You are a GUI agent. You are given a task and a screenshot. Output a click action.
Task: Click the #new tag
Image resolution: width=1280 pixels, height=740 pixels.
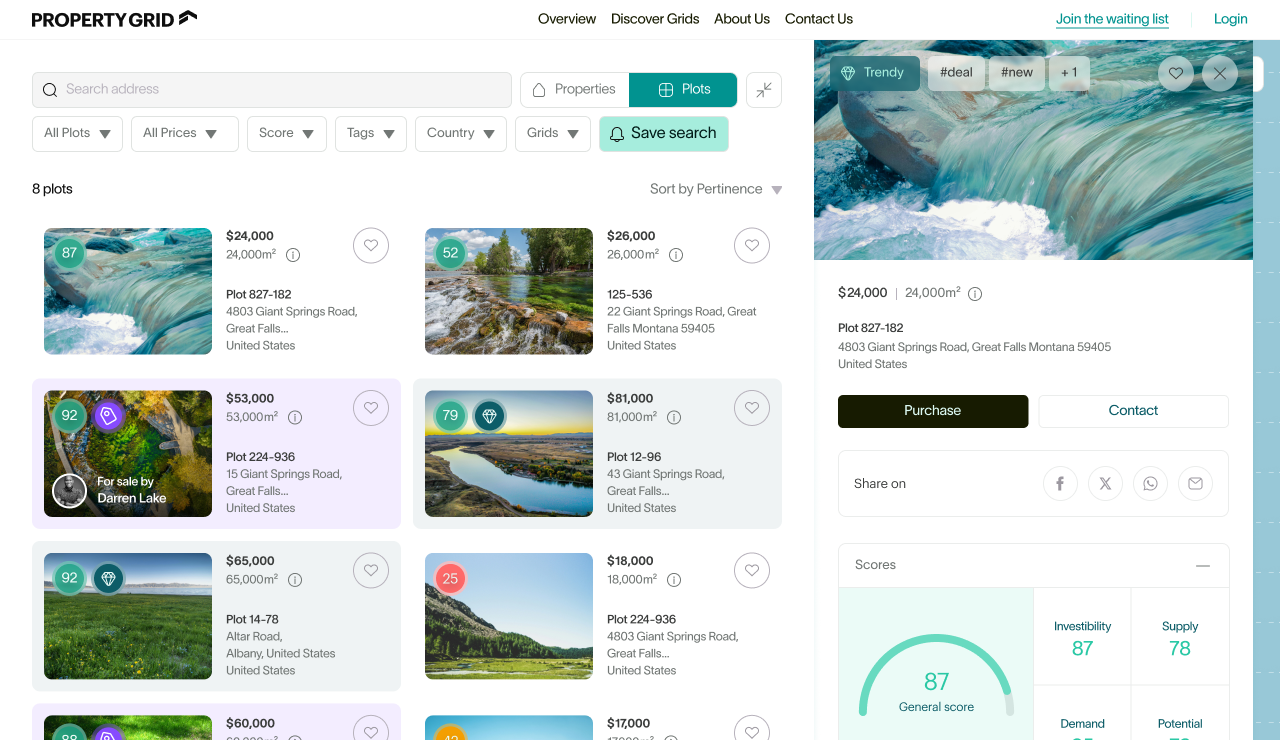pyautogui.click(x=1017, y=73)
